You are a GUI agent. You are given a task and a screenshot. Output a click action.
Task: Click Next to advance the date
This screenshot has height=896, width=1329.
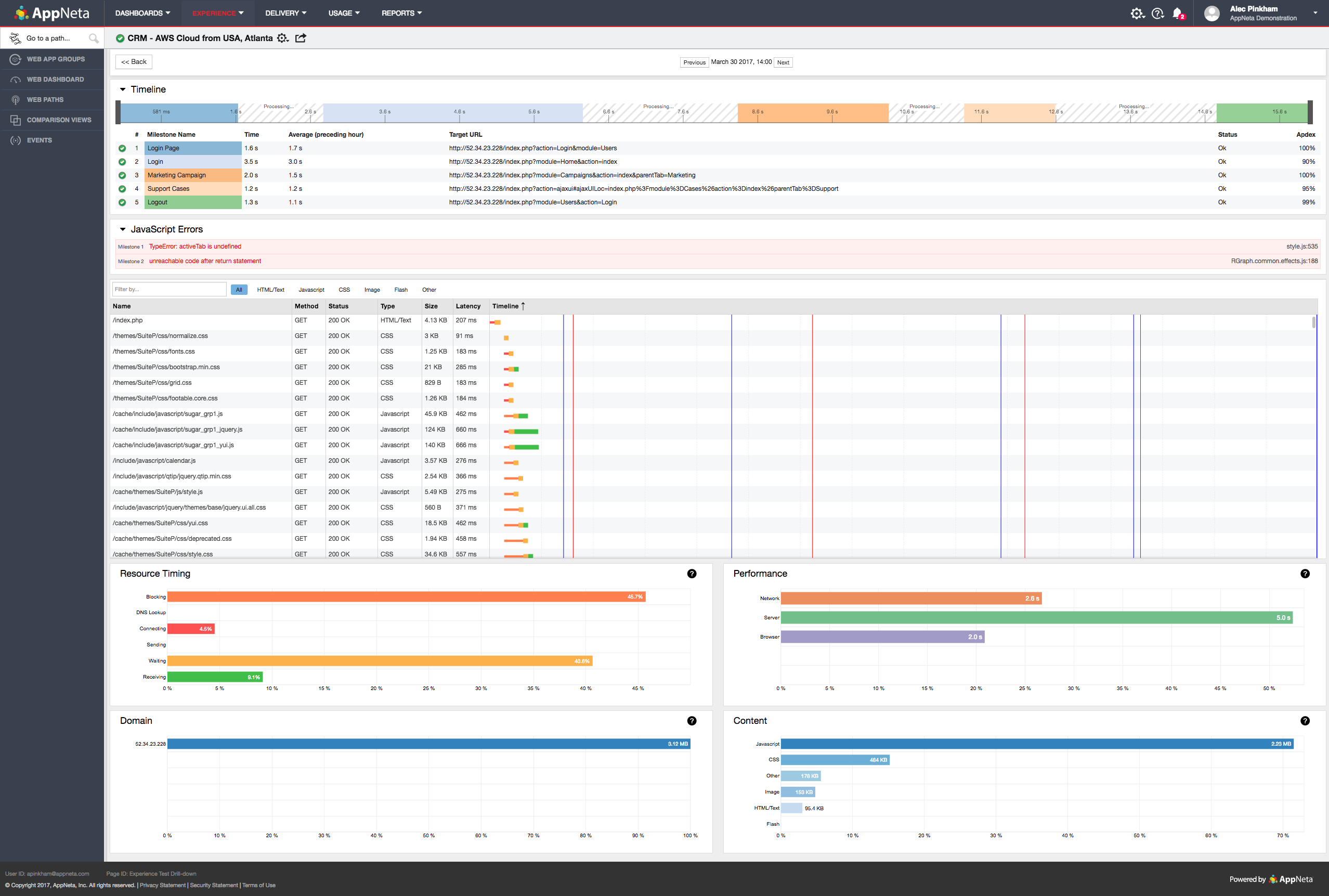point(783,62)
